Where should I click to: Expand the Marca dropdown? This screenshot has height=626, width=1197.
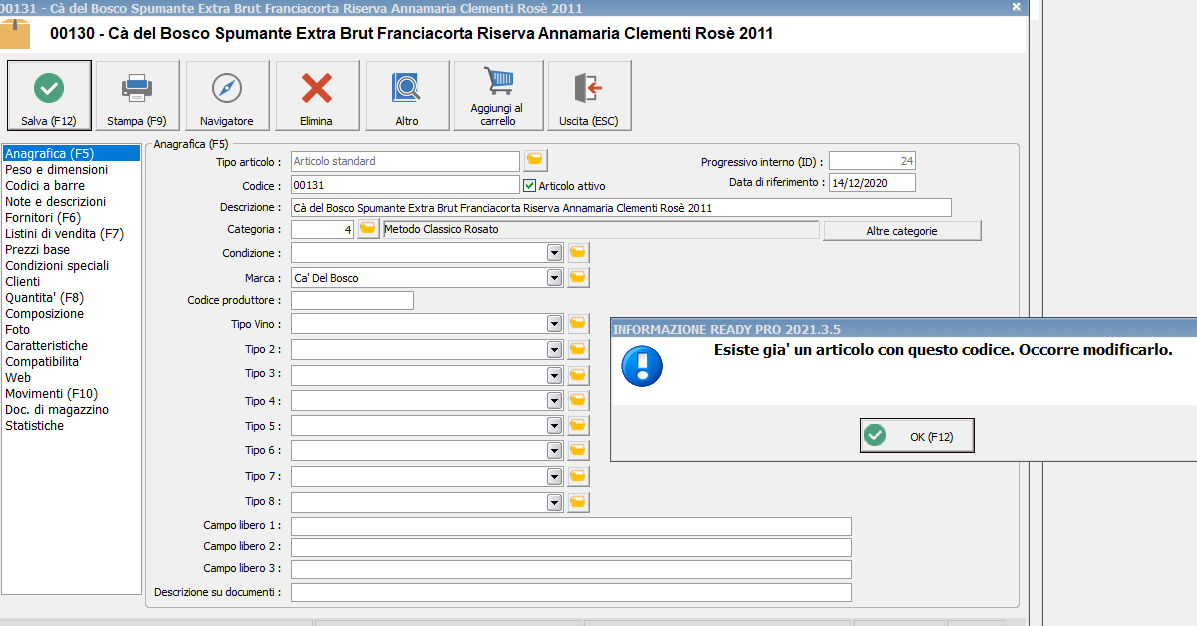click(555, 278)
